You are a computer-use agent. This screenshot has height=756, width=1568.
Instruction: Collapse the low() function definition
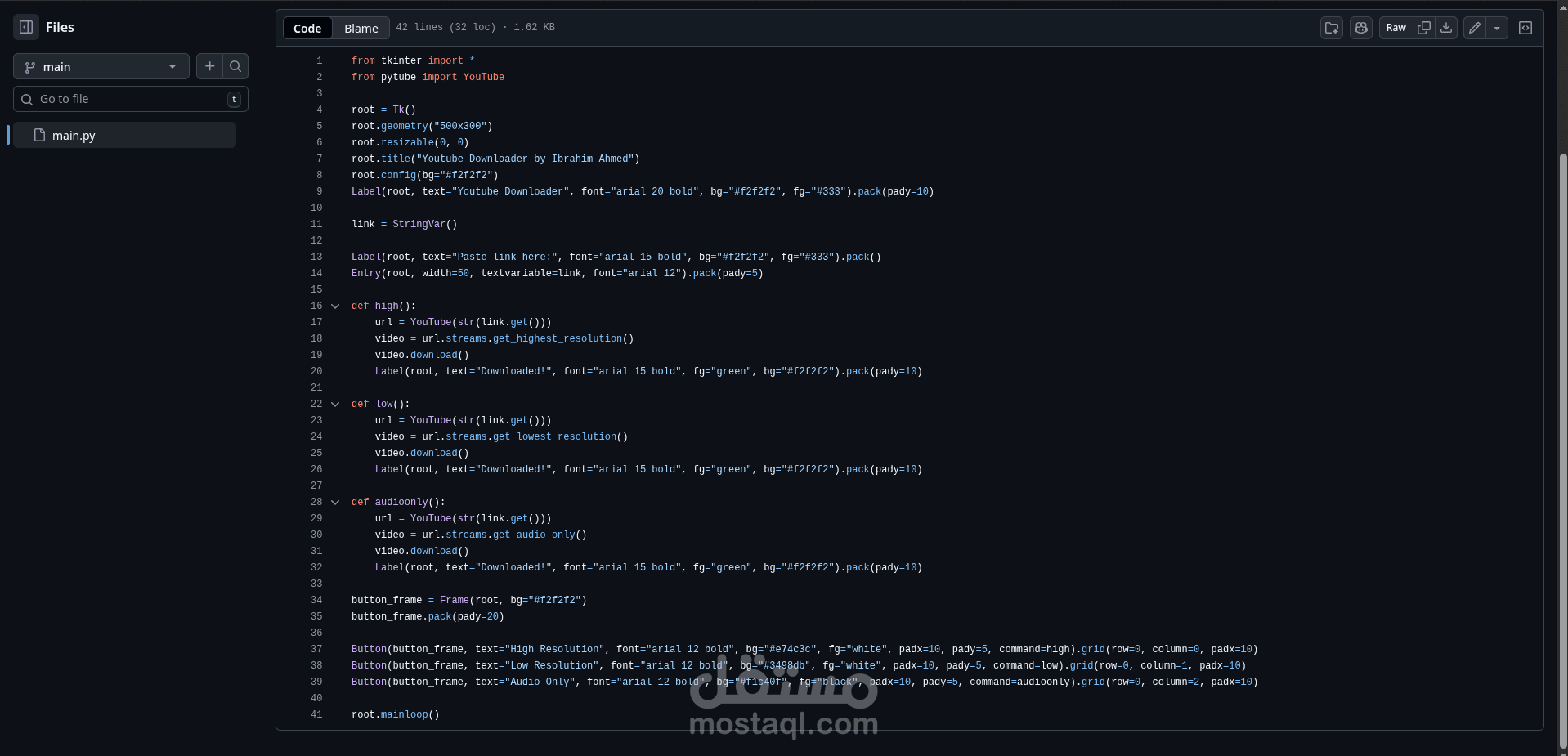335,404
